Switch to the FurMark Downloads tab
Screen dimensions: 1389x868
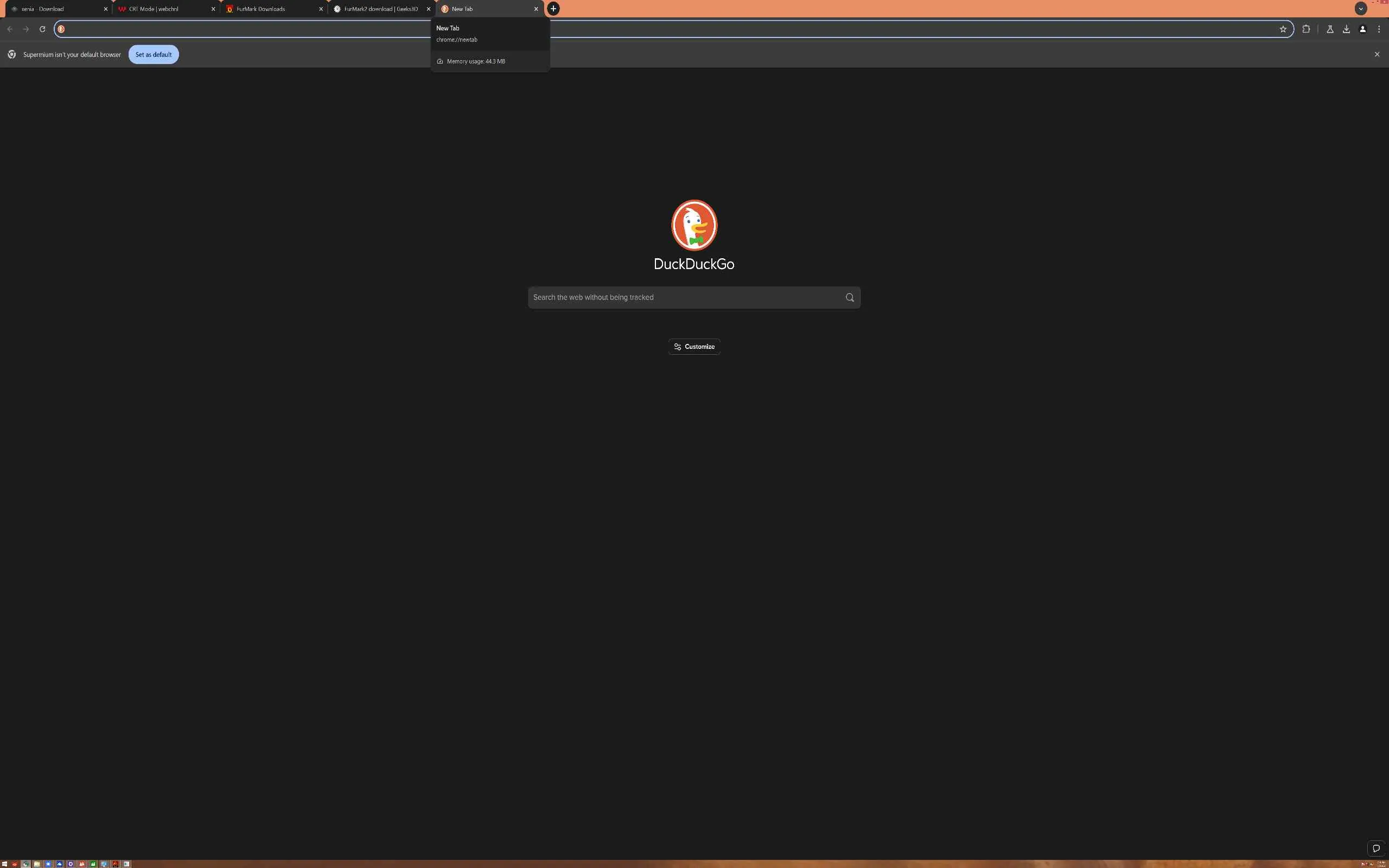coord(264,9)
